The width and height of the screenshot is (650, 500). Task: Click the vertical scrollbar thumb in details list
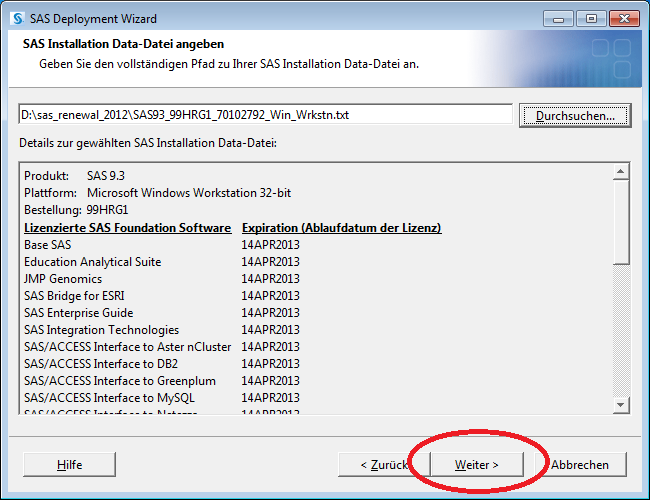point(621,222)
